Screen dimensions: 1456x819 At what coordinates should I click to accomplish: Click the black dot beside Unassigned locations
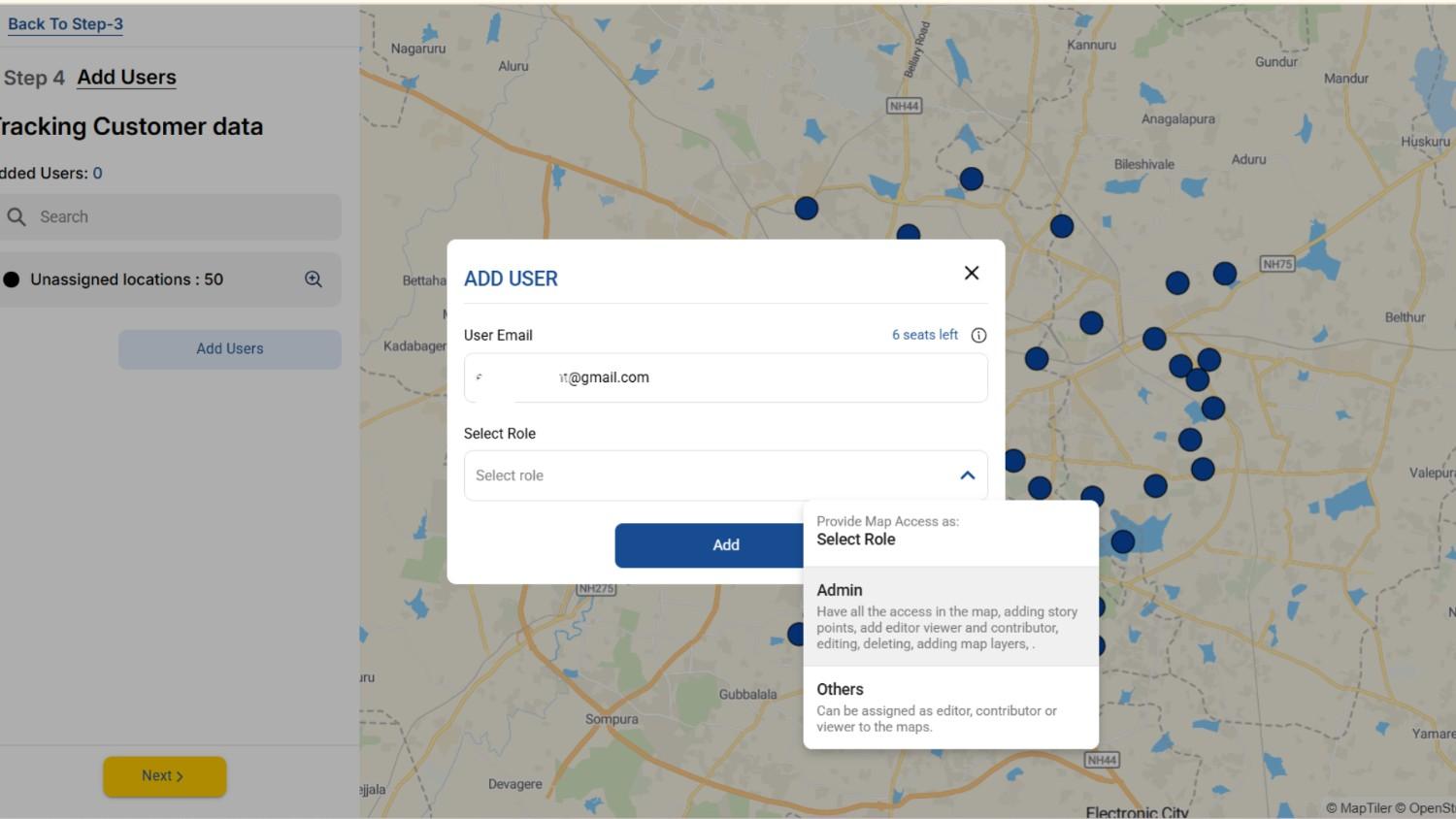point(12,279)
